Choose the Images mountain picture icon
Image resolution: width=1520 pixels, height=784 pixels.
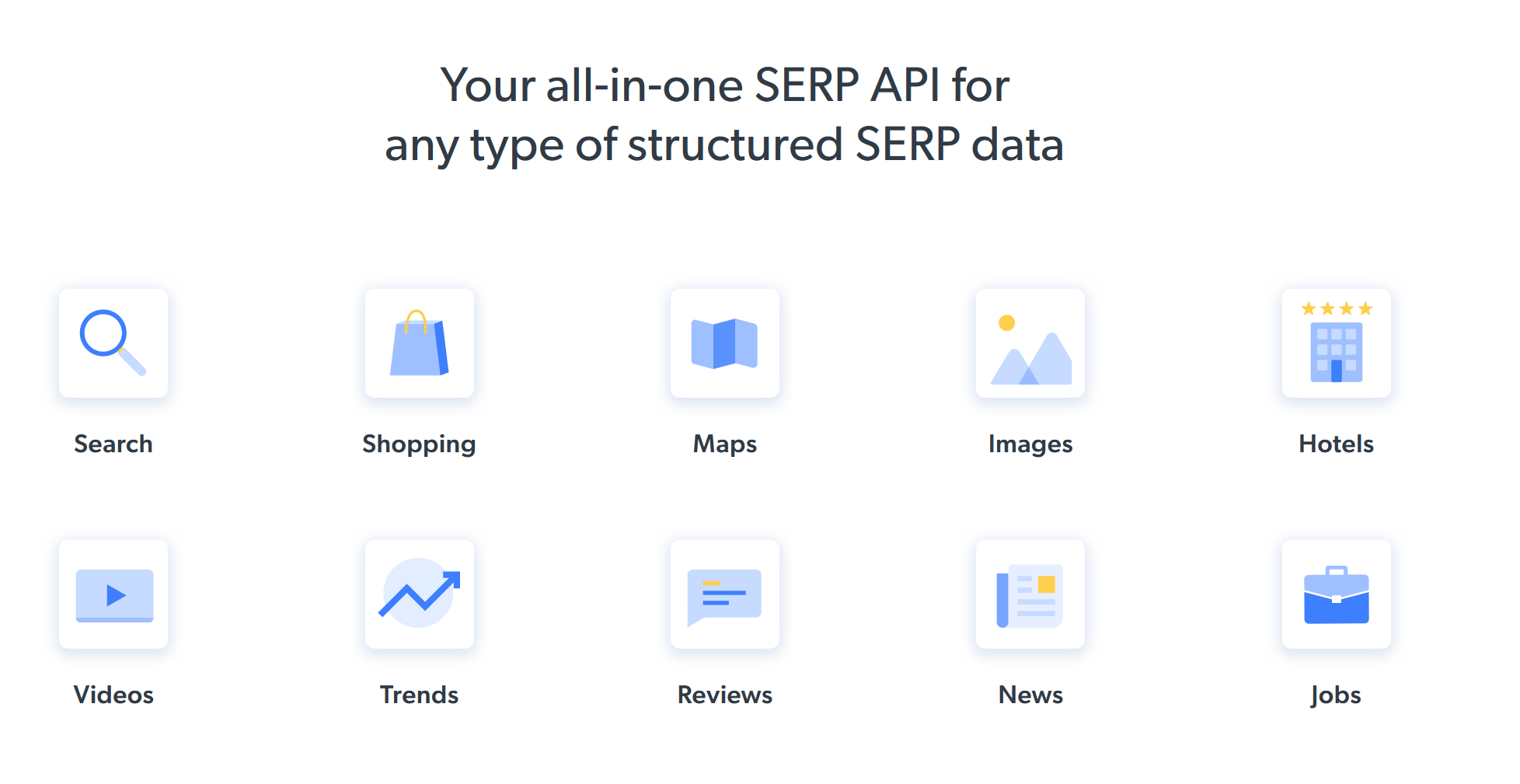[1030, 343]
